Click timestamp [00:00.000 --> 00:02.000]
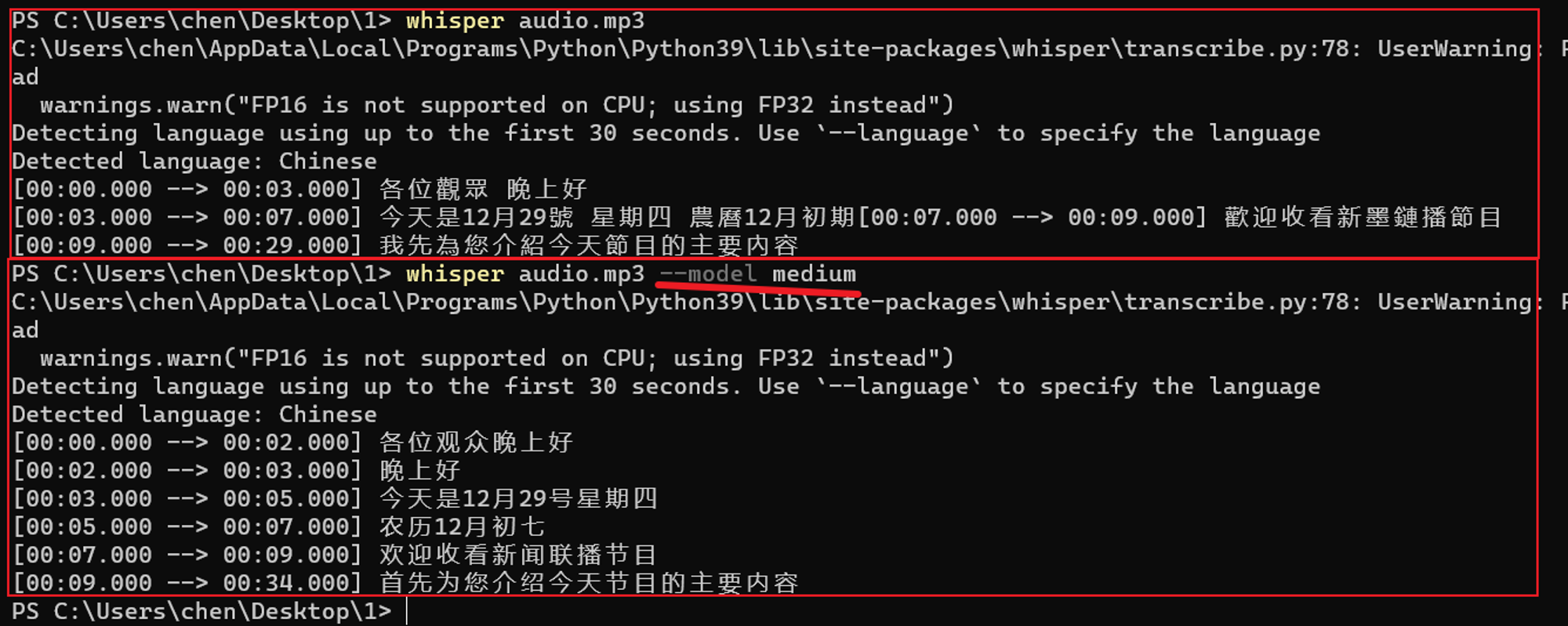 click(x=187, y=443)
